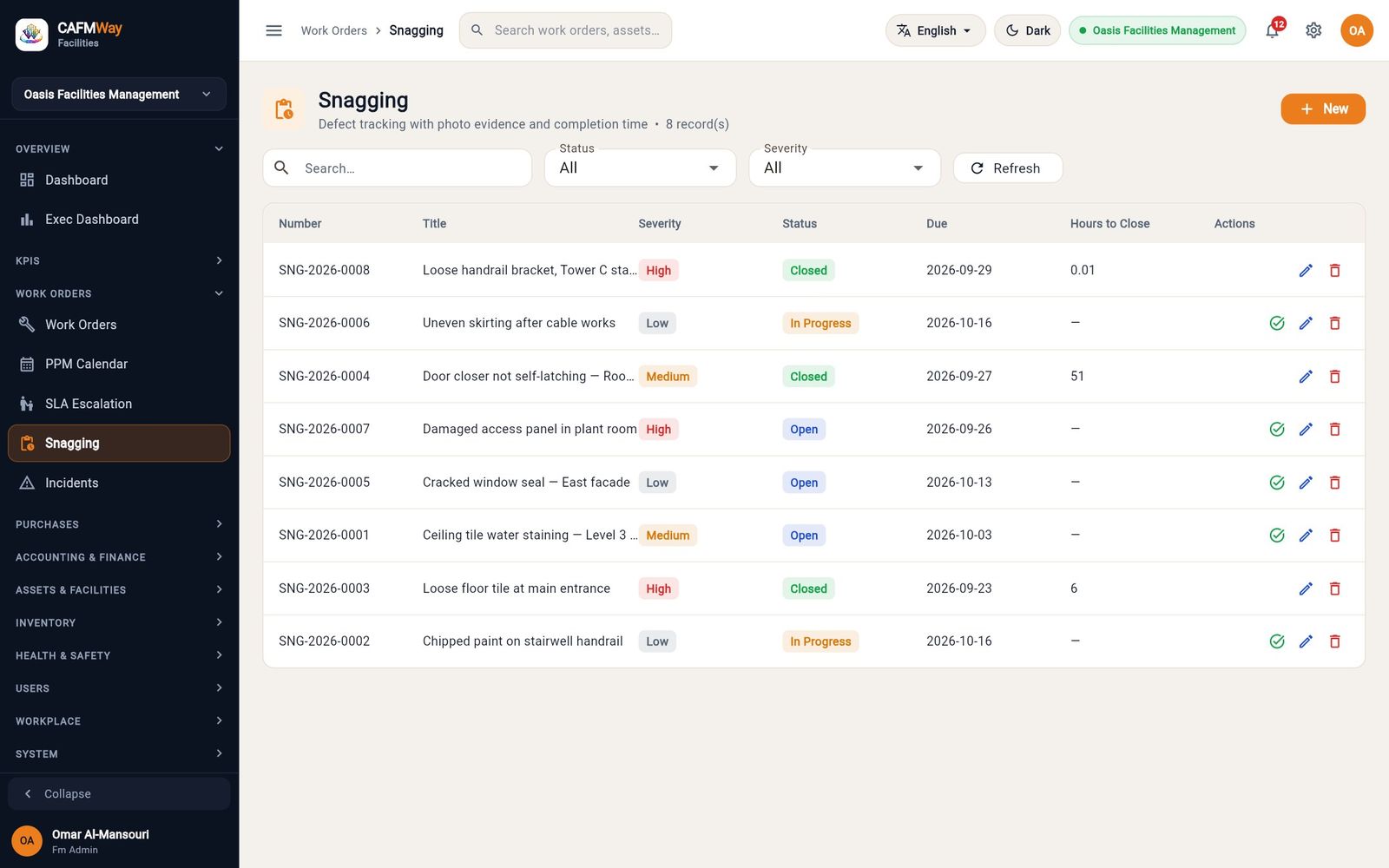Delete the Cracked window seal snag
This screenshot has height=868, width=1389.
click(x=1335, y=483)
